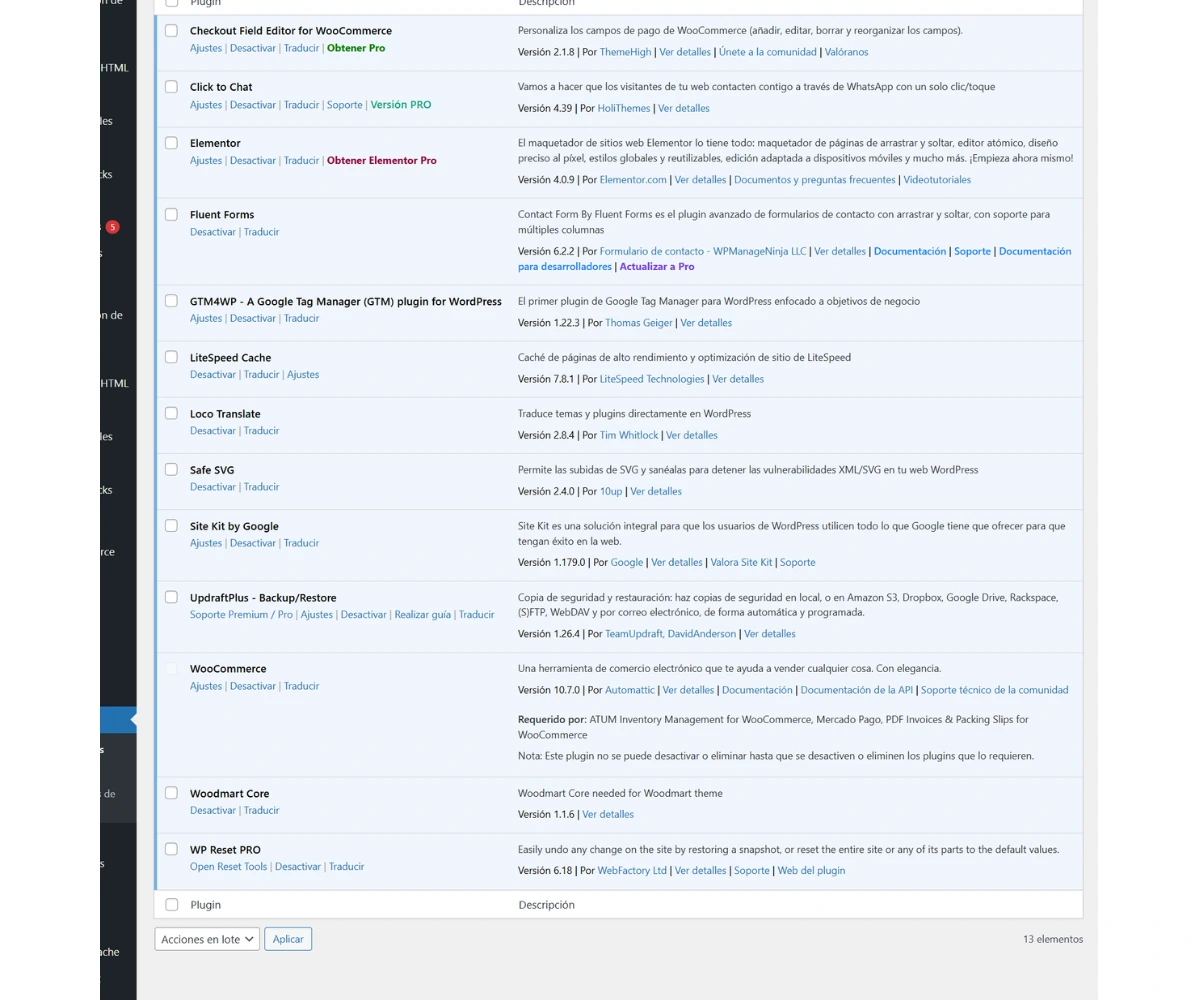
Task: Select the Elementor plugin checkbox
Action: [x=171, y=143]
